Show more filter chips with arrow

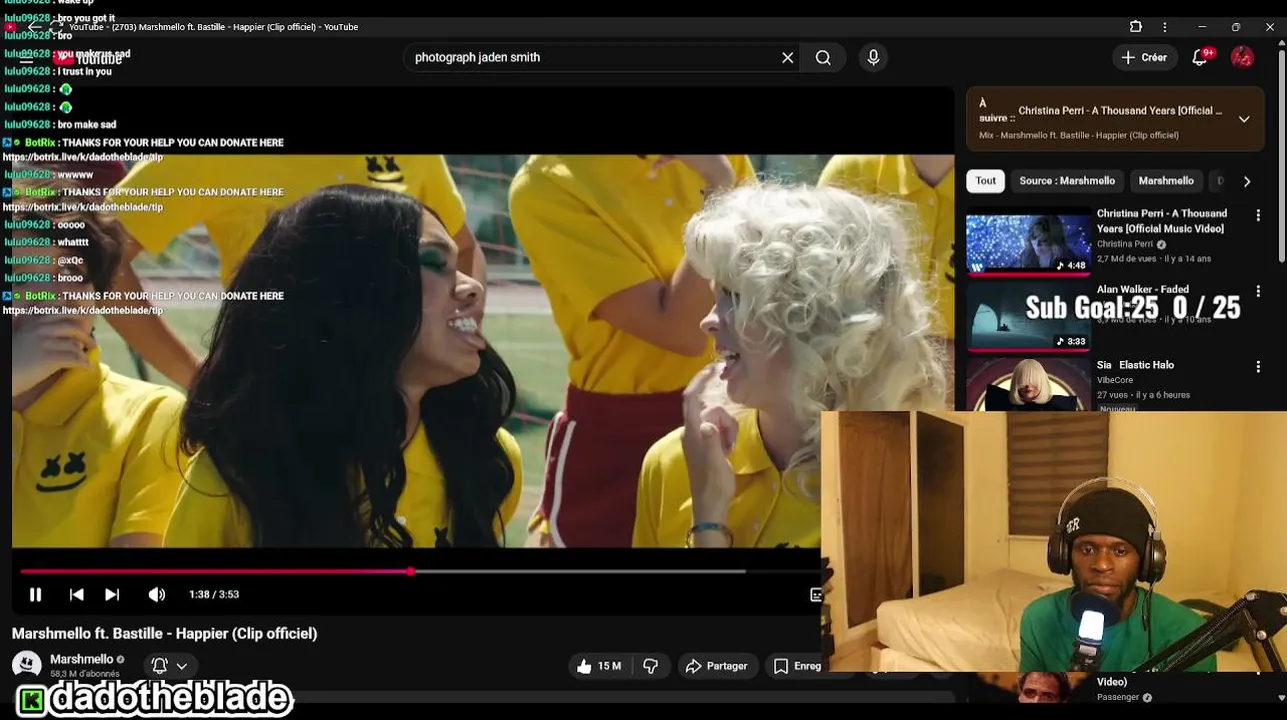pyautogui.click(x=1247, y=181)
